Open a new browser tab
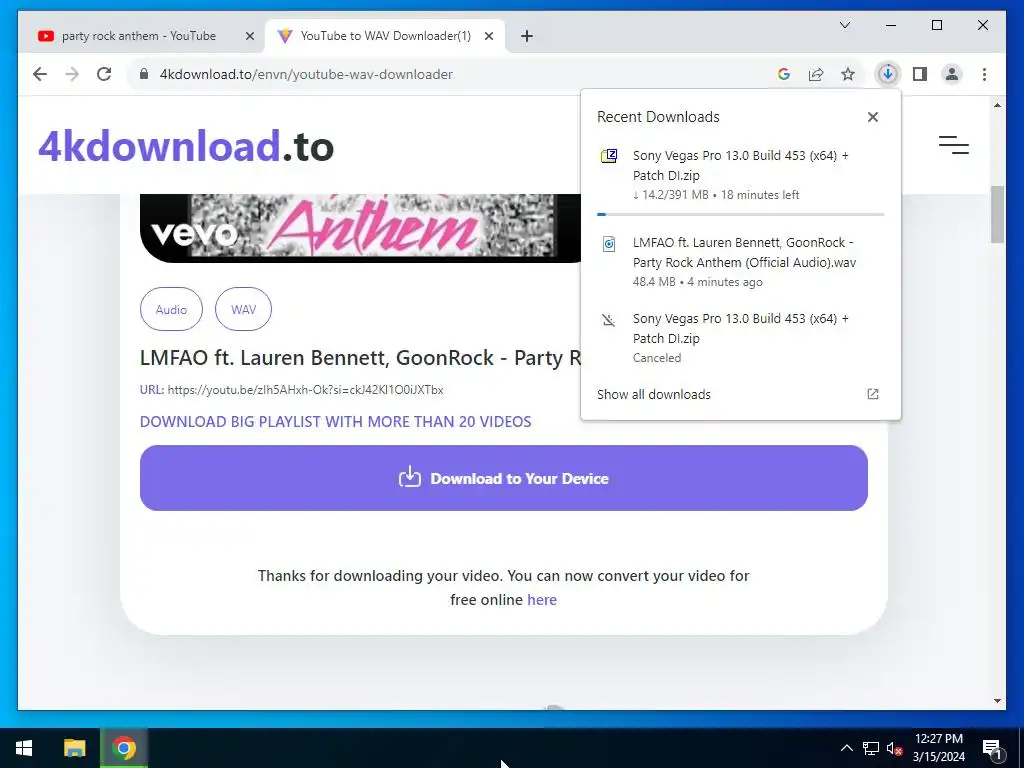1024x768 pixels. coord(527,37)
